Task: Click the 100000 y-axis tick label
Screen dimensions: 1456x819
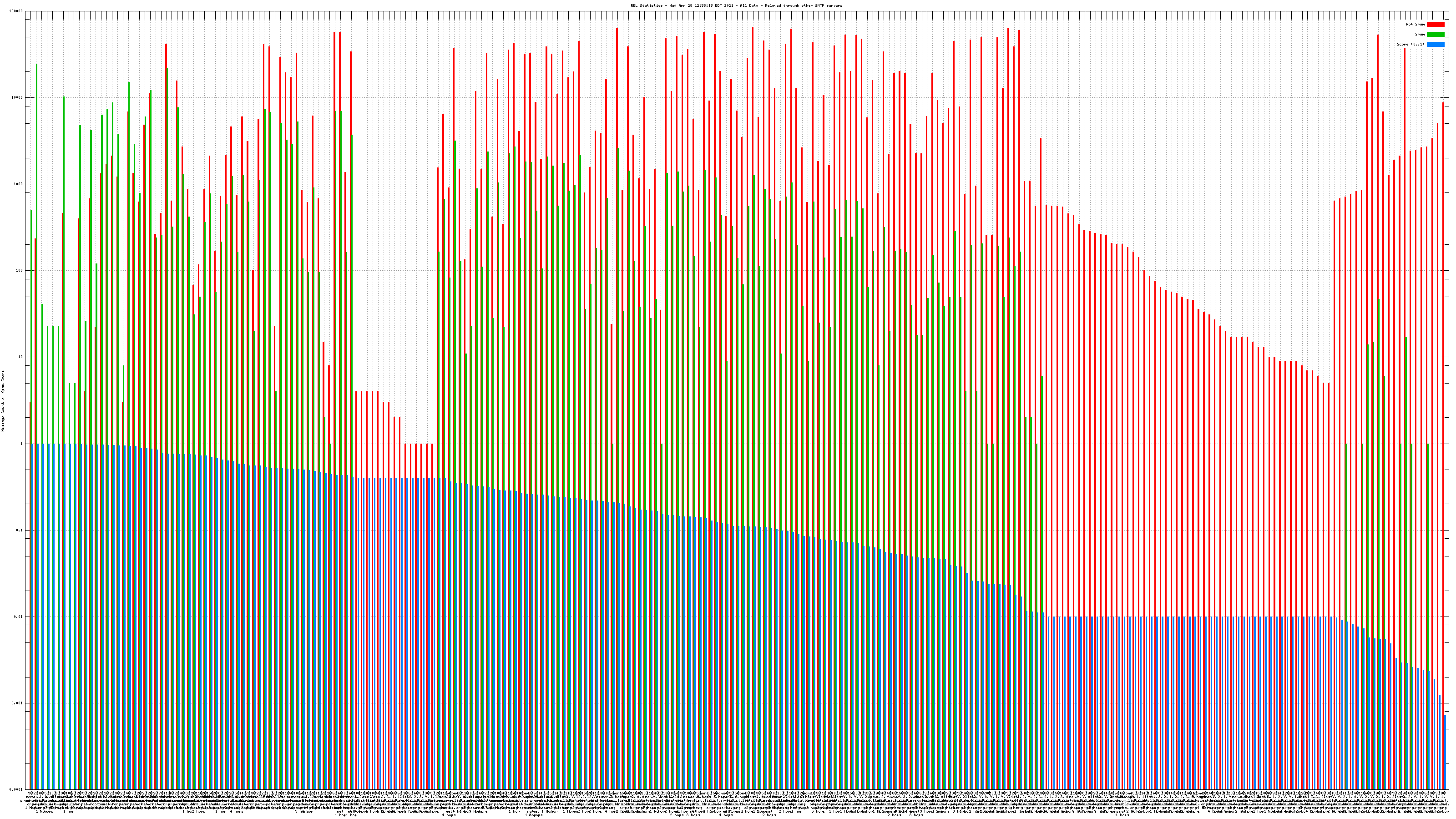Action: 16,11
